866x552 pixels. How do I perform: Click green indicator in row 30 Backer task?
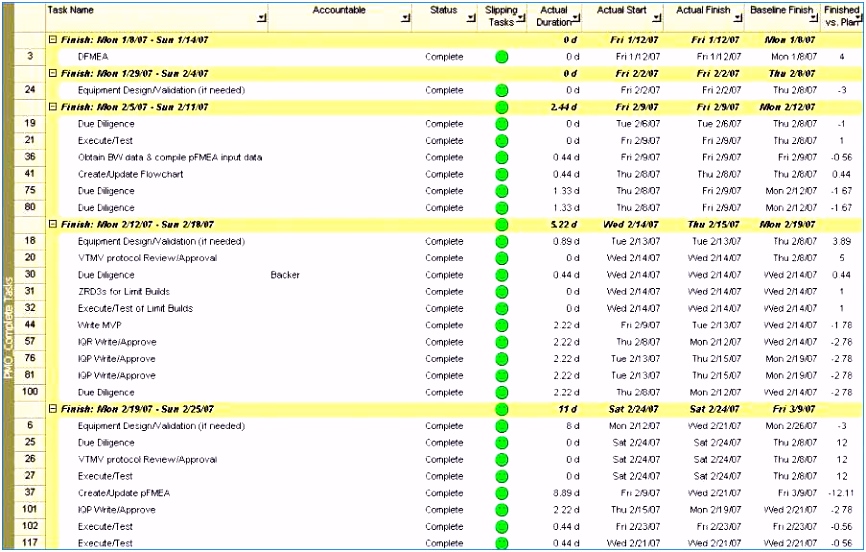coord(501,275)
